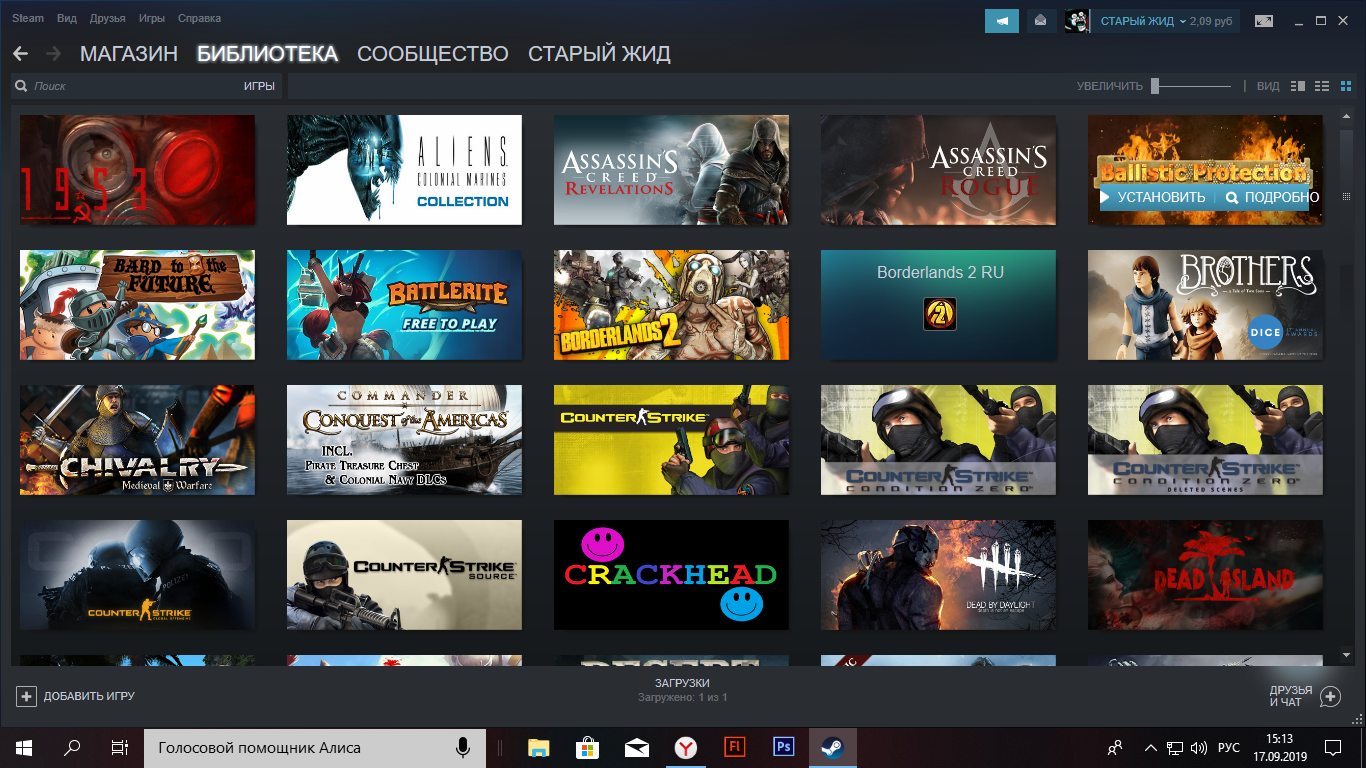The image size is (1366, 768).
Task: Open the Вид menu
Action: 67,18
